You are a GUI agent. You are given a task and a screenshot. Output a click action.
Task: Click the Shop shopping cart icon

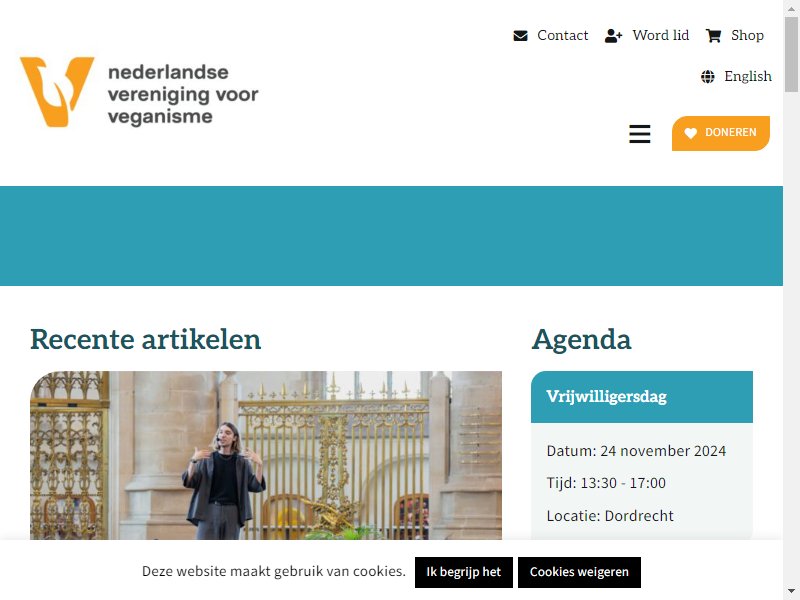[713, 36]
